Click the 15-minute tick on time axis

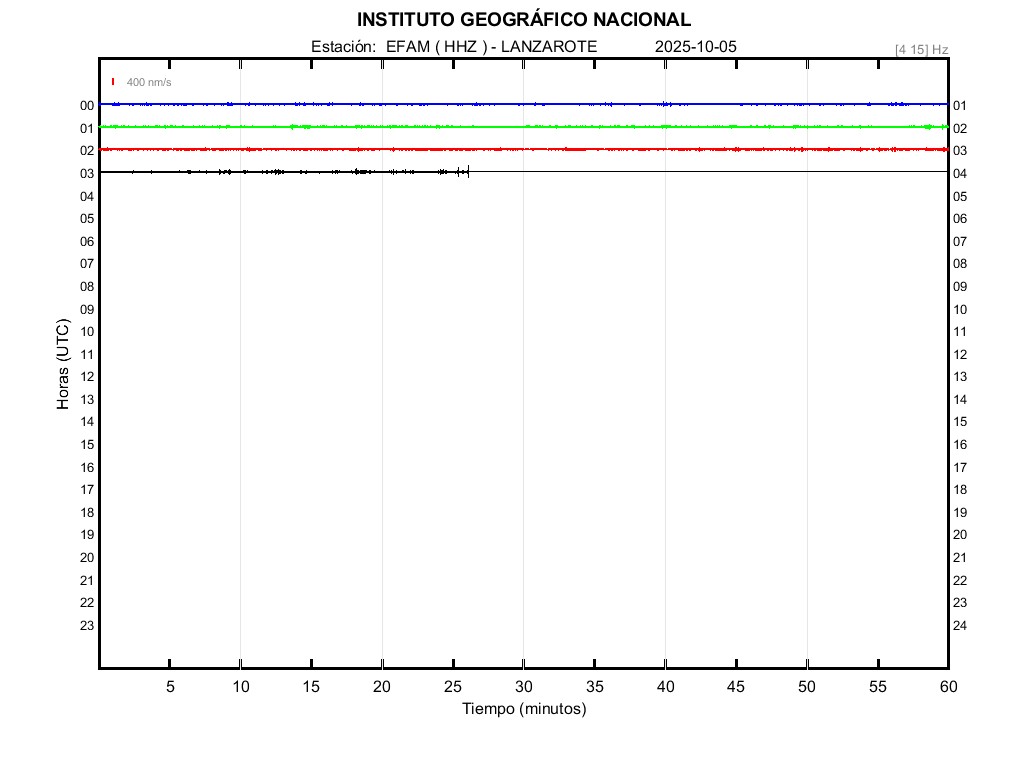tap(311, 686)
